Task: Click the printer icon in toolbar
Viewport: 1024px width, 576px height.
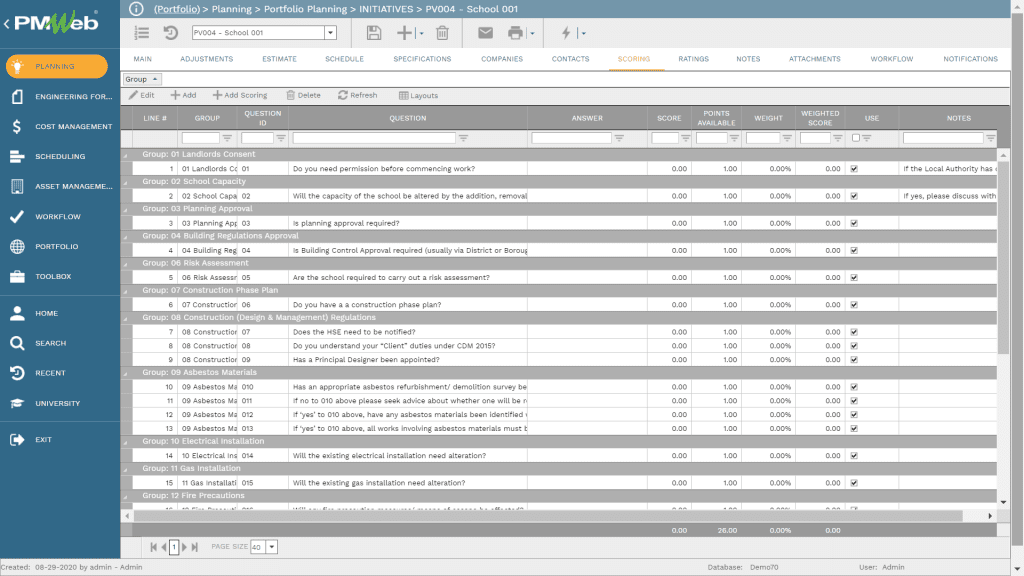Action: pyautogui.click(x=515, y=33)
